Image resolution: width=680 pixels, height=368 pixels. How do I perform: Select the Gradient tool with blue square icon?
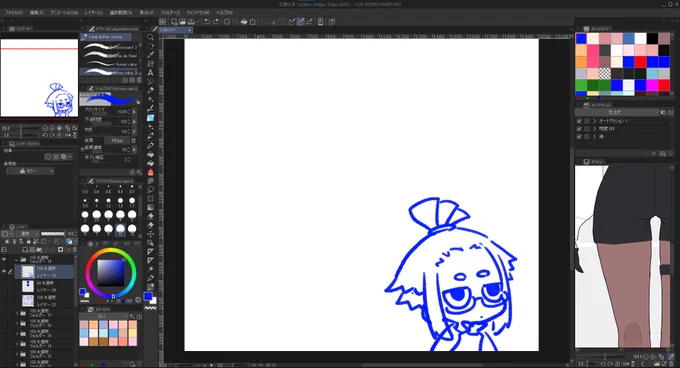[150, 118]
